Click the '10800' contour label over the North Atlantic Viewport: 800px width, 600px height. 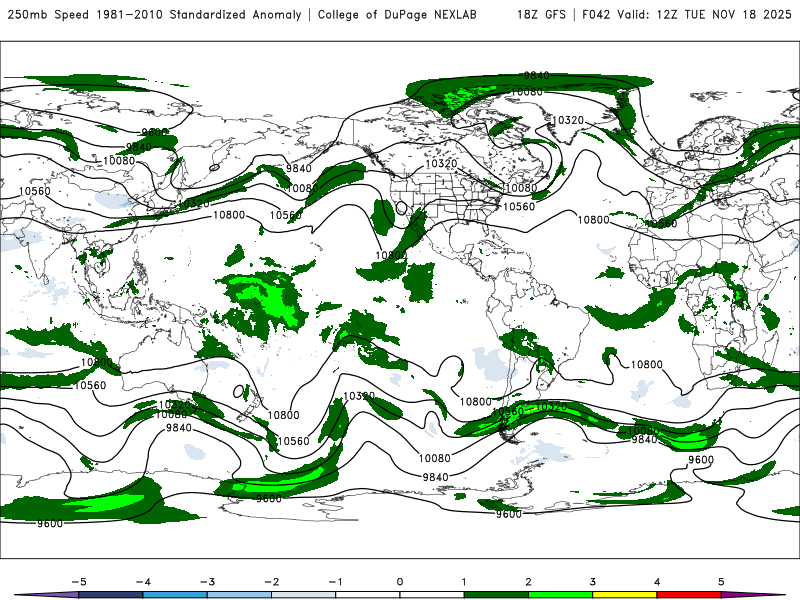[593, 220]
